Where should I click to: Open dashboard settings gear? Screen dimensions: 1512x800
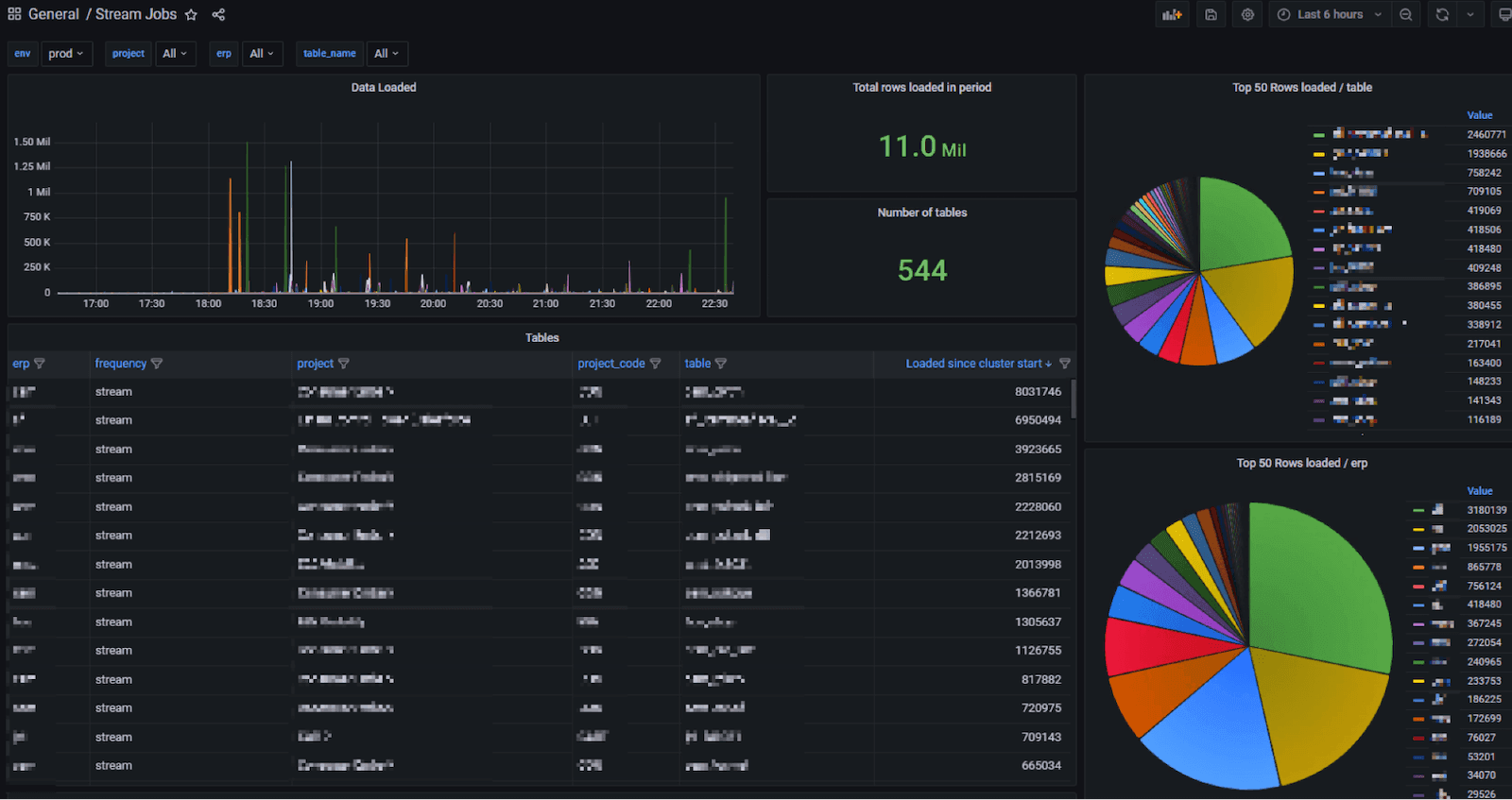[1248, 14]
